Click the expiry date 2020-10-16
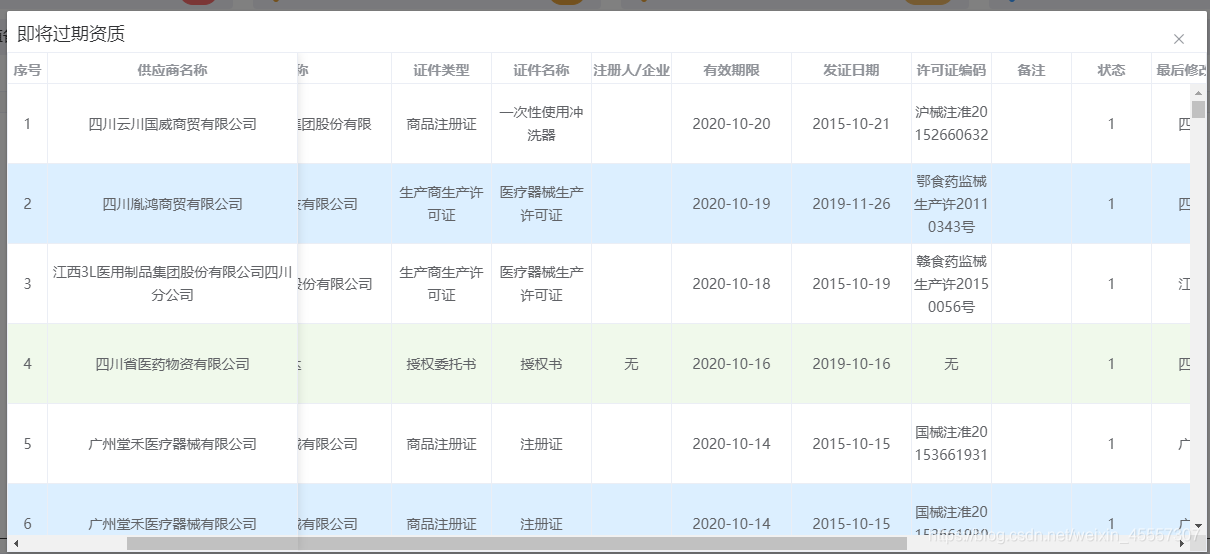 (x=731, y=364)
